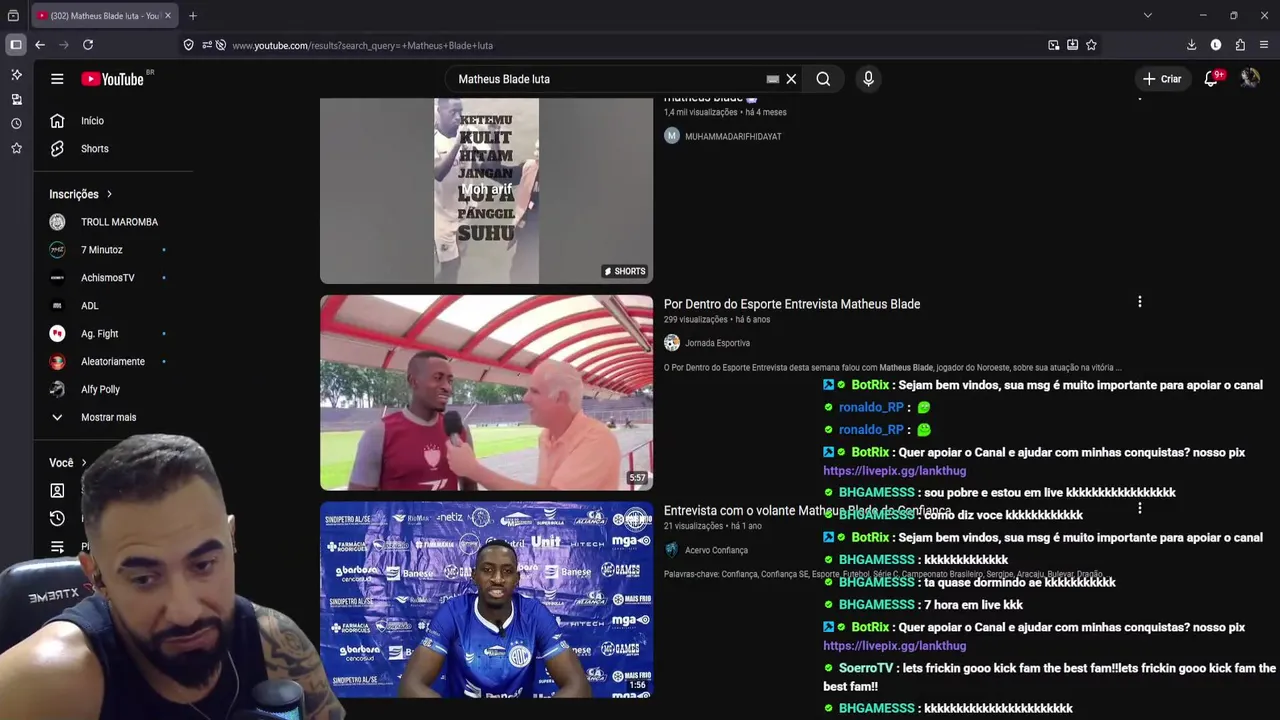1280x720 pixels.
Task: Open Acervo Confiança channel link
Action: coord(716,550)
